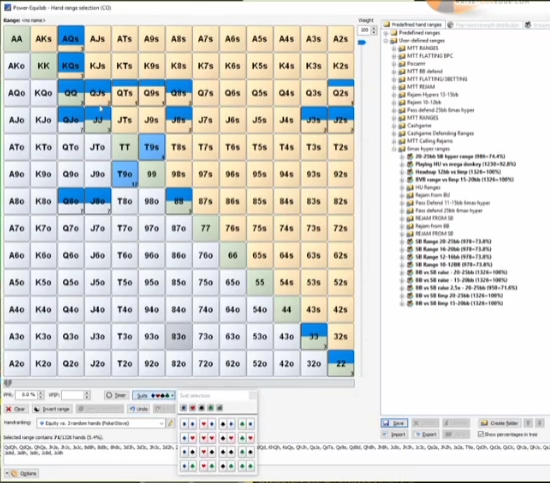Click the Create folder button
The height and width of the screenshot is (483, 550).
coord(499,423)
